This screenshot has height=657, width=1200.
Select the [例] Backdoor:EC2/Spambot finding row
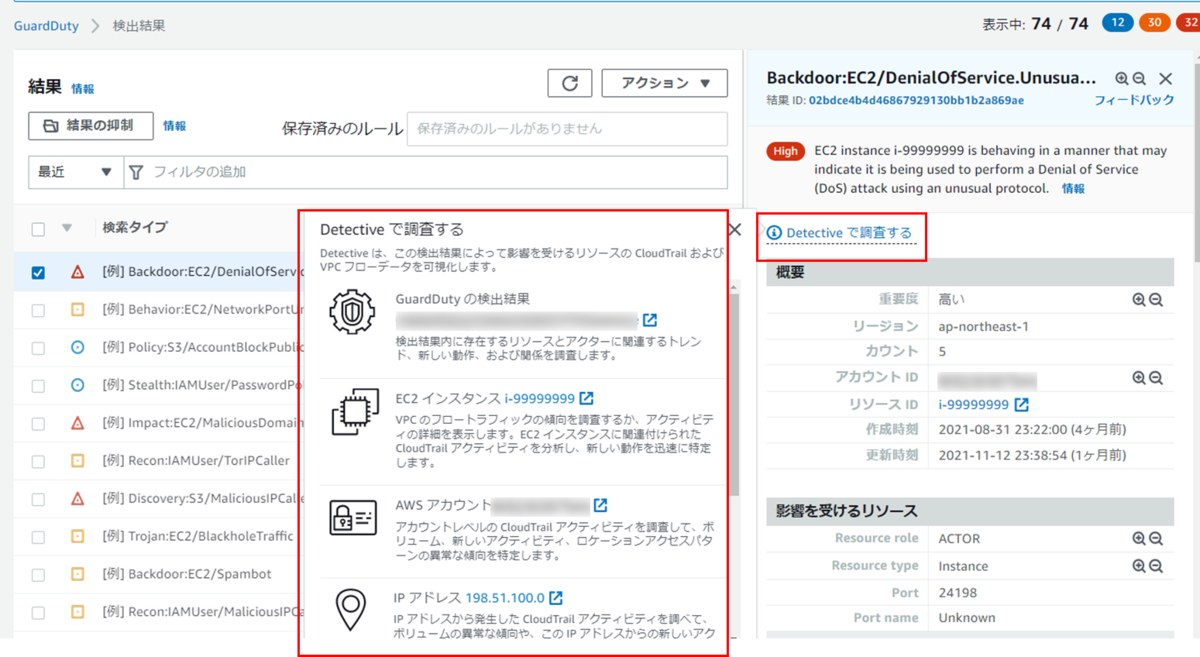pyautogui.click(x=186, y=575)
